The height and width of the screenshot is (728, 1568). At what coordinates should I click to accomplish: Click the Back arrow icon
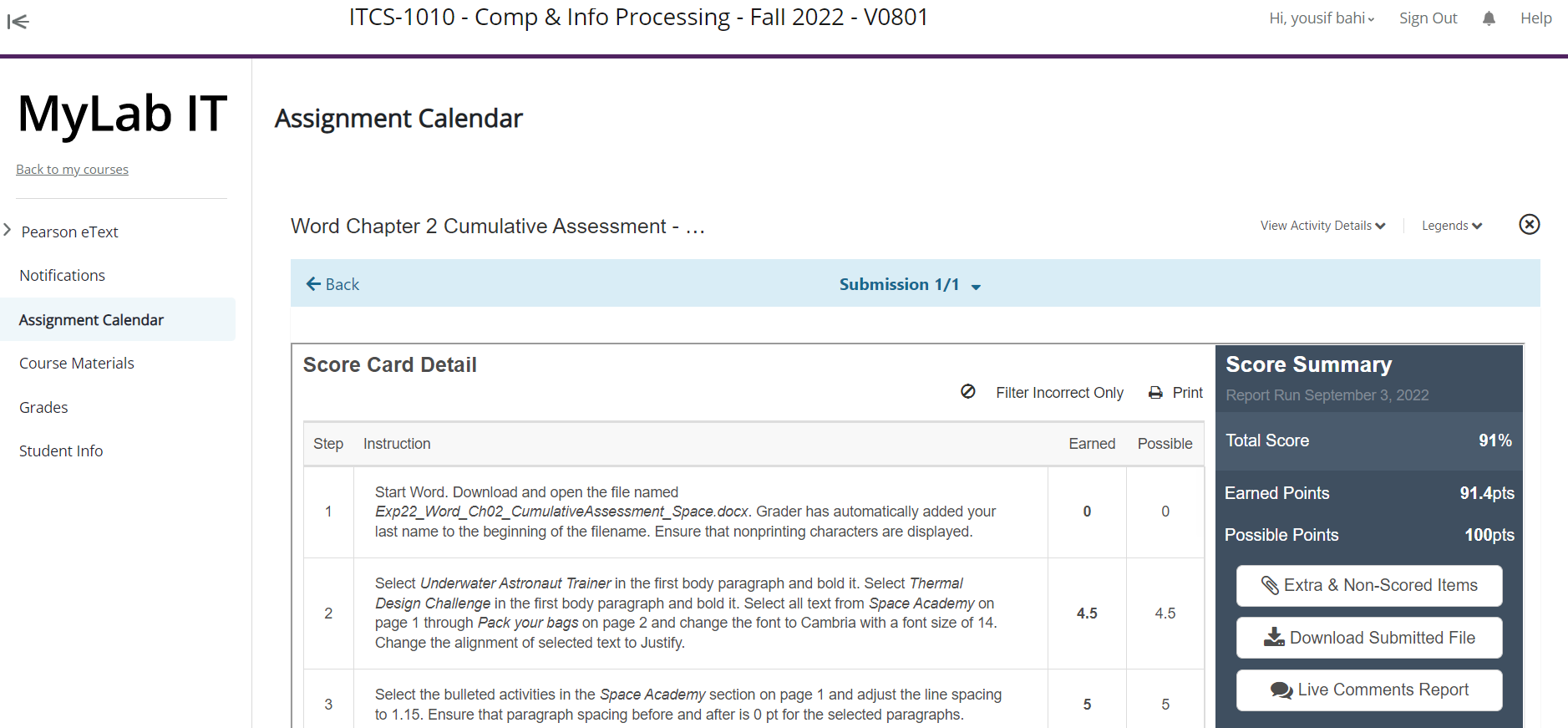(313, 284)
